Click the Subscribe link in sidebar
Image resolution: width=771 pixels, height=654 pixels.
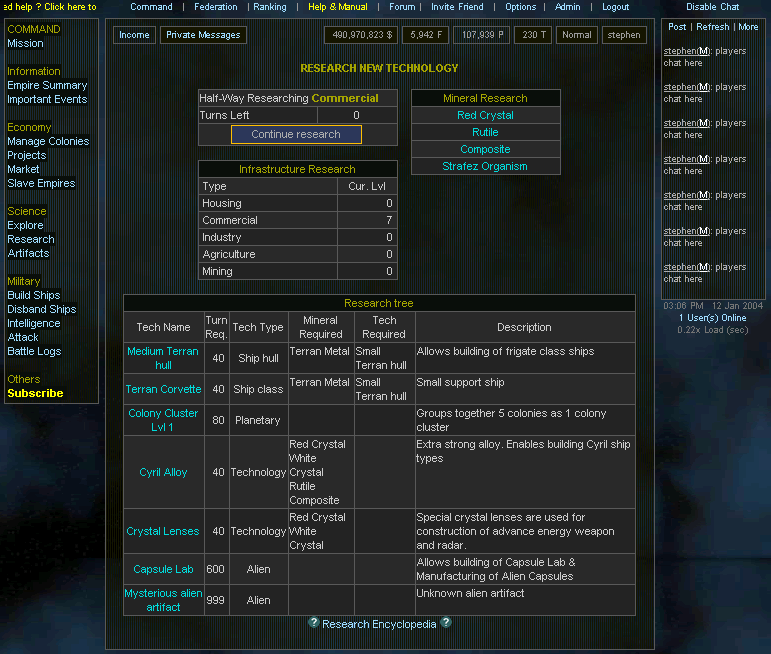point(35,394)
